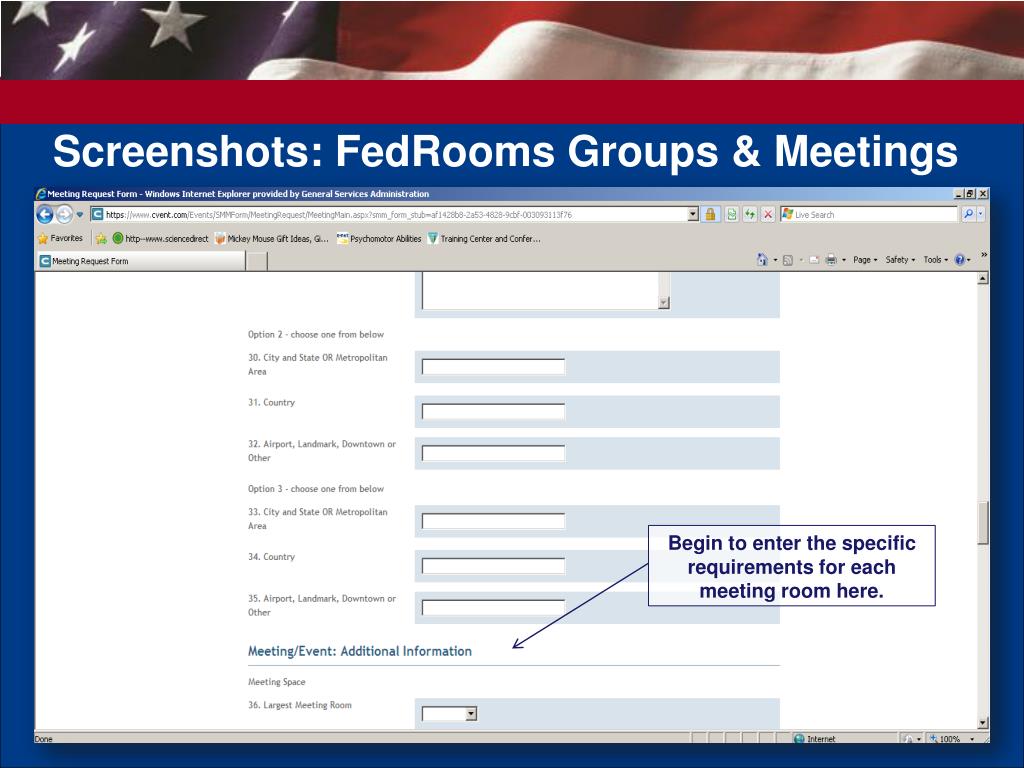Open Training Center and Confer favorite

[x=484, y=238]
